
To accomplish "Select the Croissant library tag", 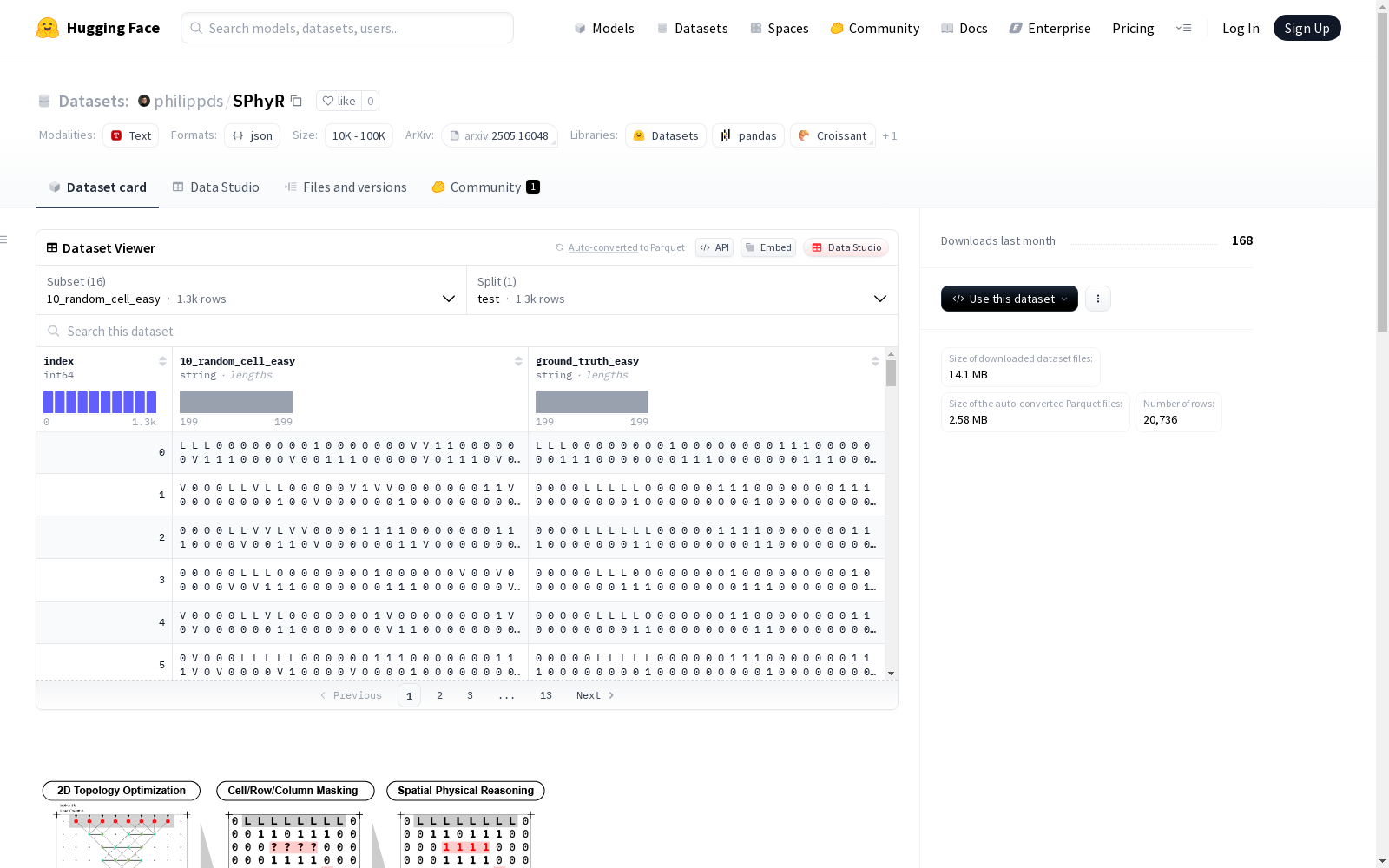I will (x=833, y=135).
